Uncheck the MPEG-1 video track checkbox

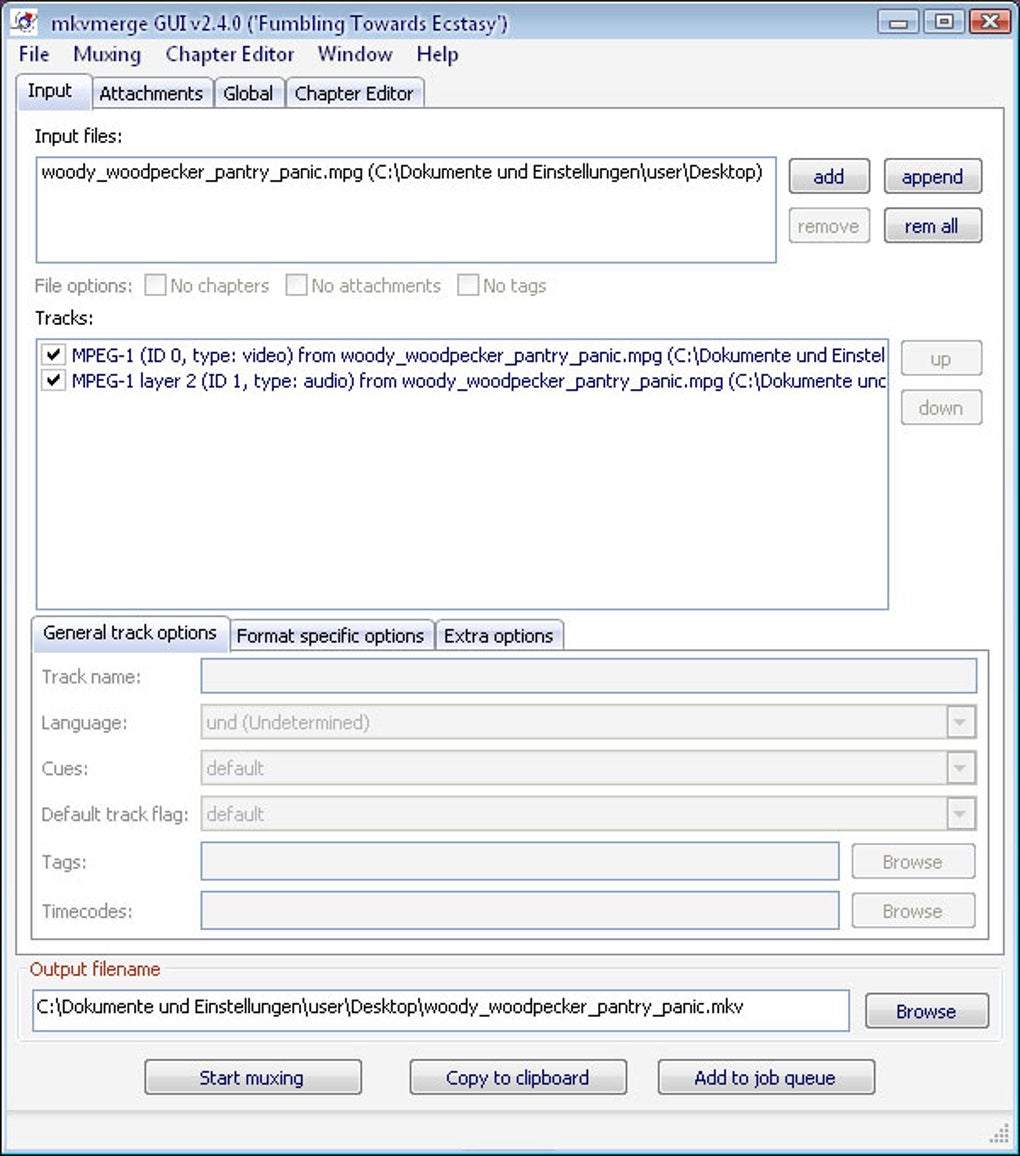[54, 355]
